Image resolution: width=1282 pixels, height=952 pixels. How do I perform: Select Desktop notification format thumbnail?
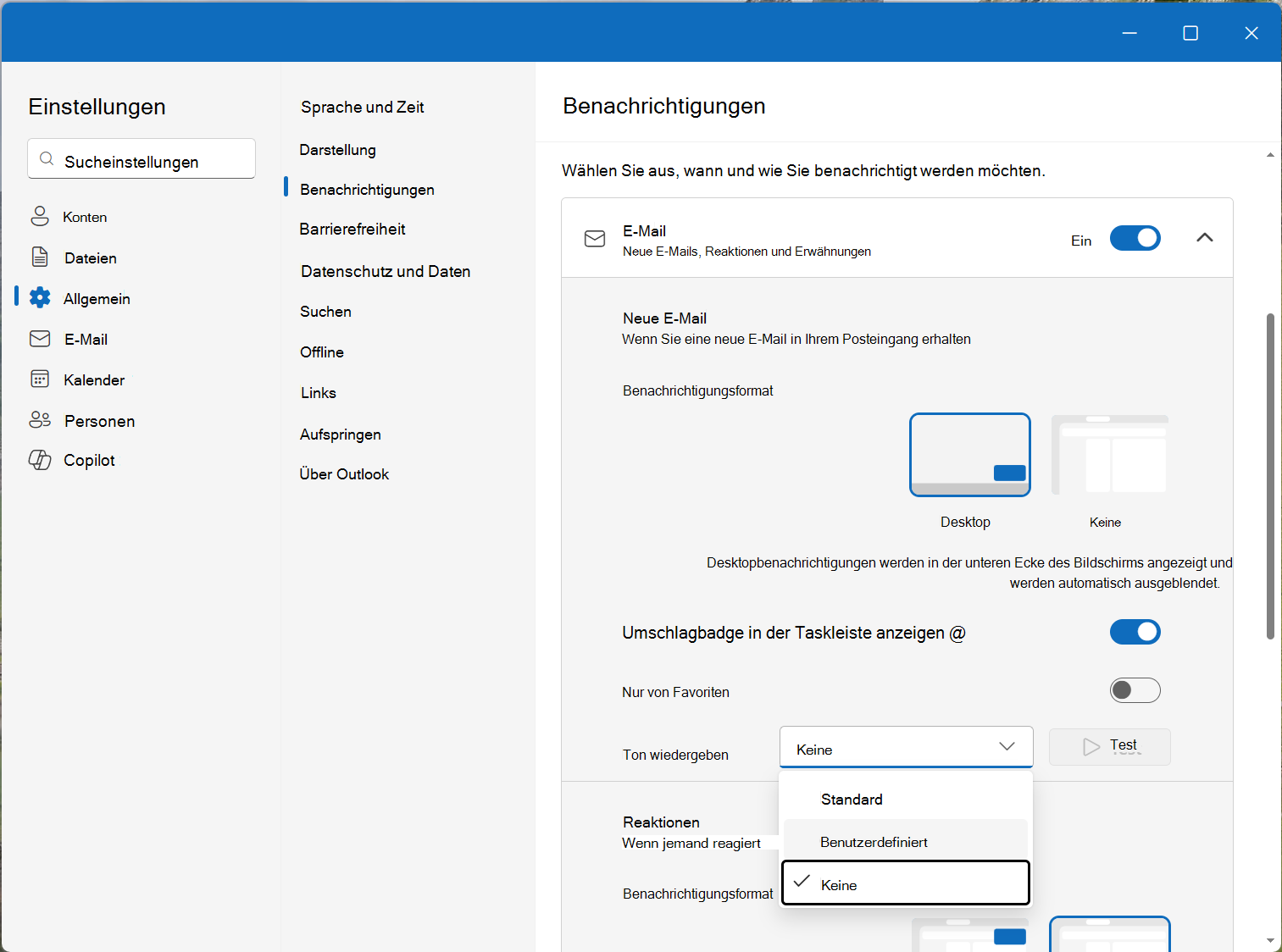pos(970,455)
